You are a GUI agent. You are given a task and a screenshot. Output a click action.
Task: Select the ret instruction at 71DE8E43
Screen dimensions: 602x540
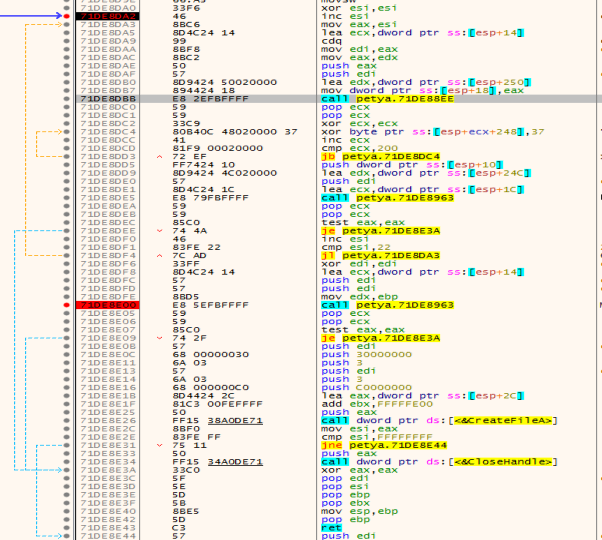(331, 528)
